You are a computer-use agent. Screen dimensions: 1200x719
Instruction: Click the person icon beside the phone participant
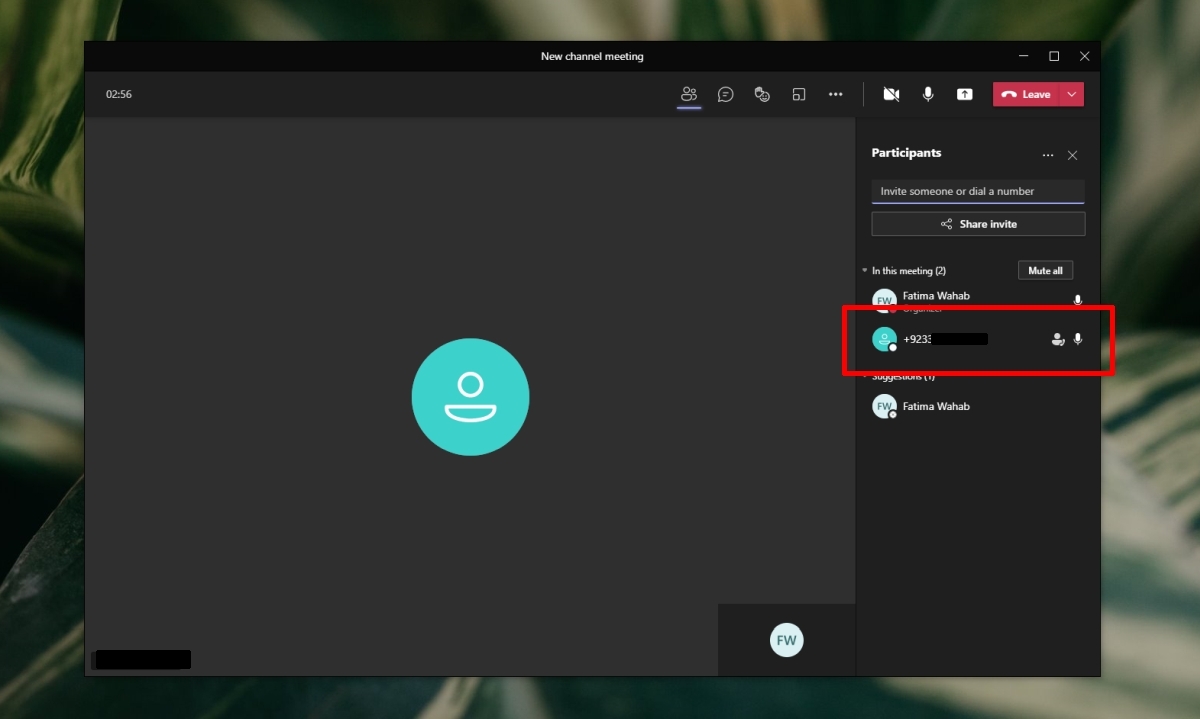1057,339
